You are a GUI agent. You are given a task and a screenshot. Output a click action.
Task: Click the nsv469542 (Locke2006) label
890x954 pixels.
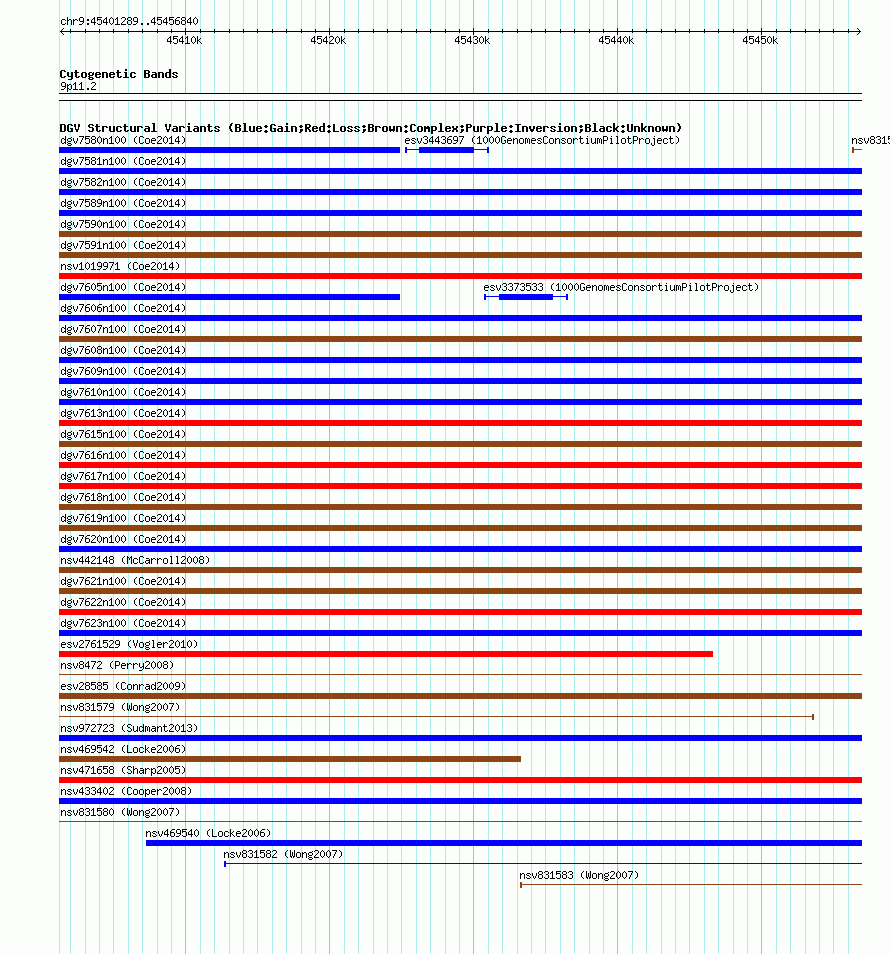tap(123, 749)
